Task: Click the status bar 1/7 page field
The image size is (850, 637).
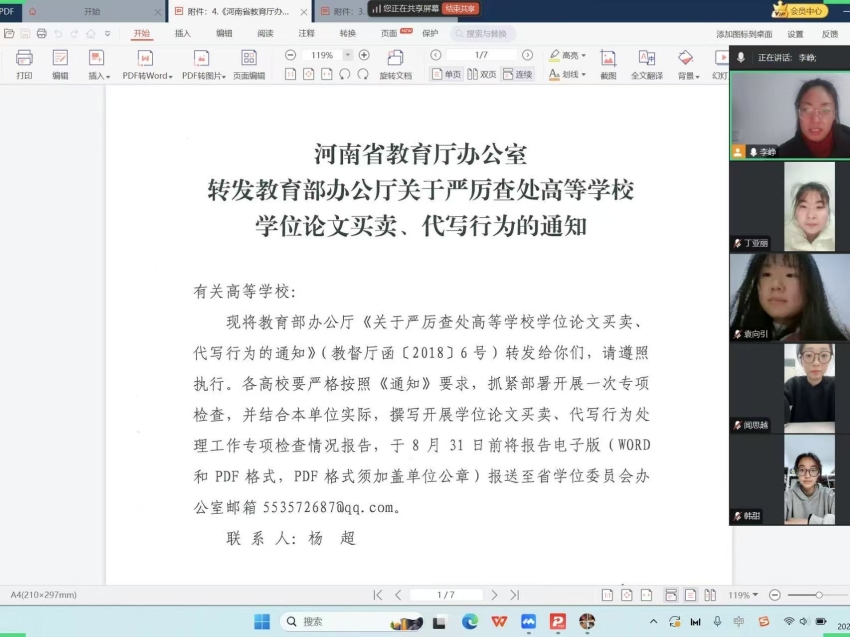Action: (446, 595)
